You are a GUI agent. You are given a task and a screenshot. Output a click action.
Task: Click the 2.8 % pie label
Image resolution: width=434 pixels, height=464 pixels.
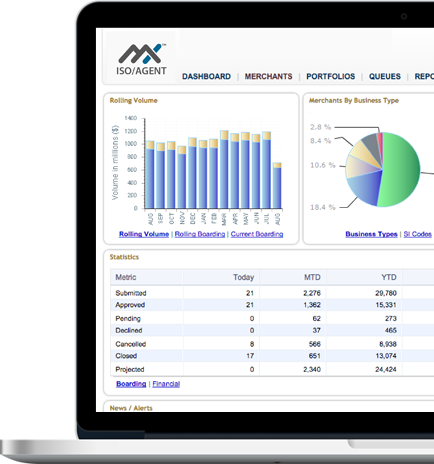[x=320, y=127]
